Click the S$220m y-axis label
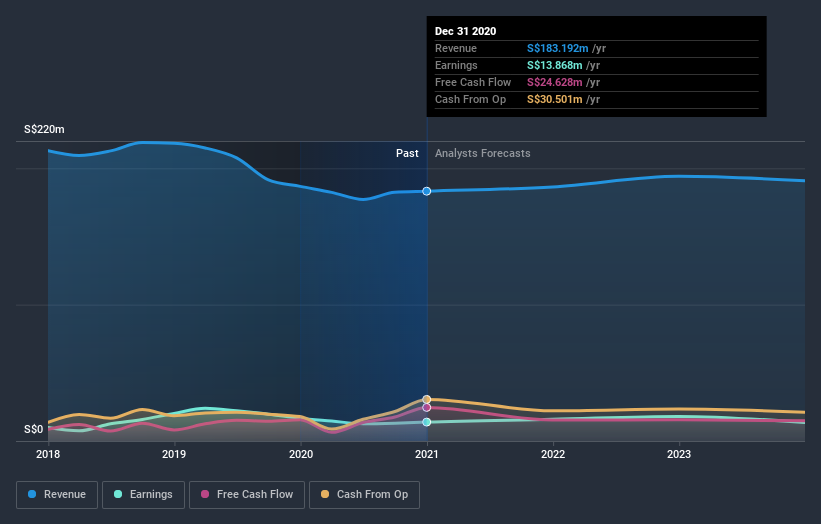The image size is (821, 524). [x=44, y=129]
